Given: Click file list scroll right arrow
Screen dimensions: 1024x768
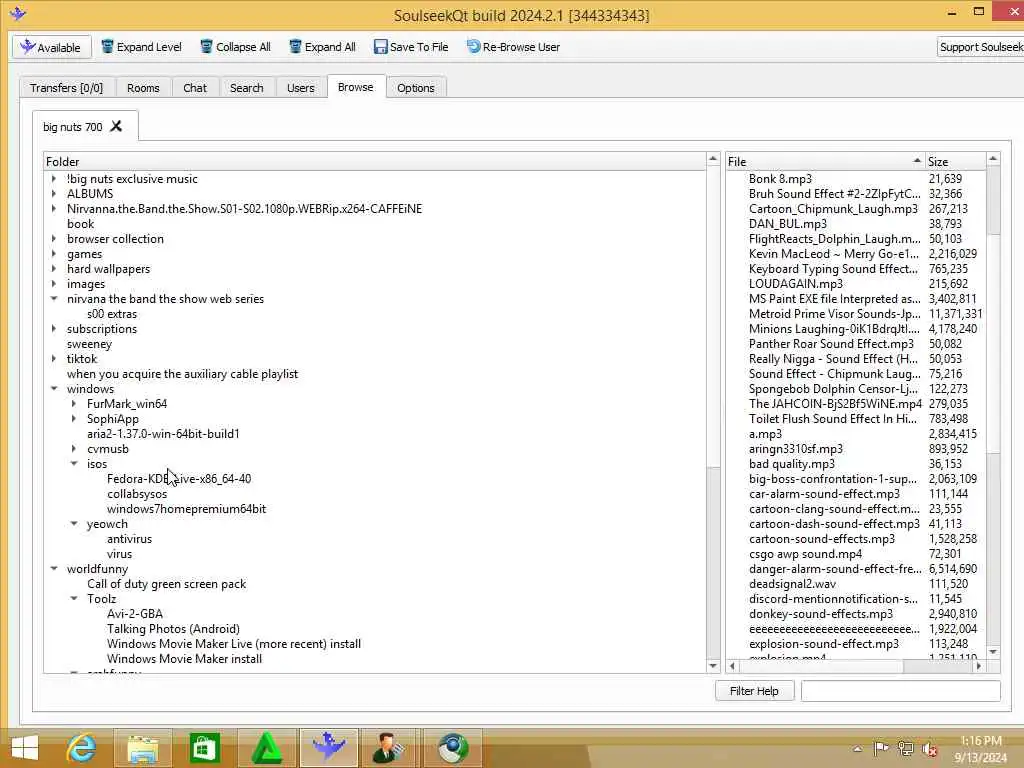Looking at the screenshot, I should [x=978, y=666].
